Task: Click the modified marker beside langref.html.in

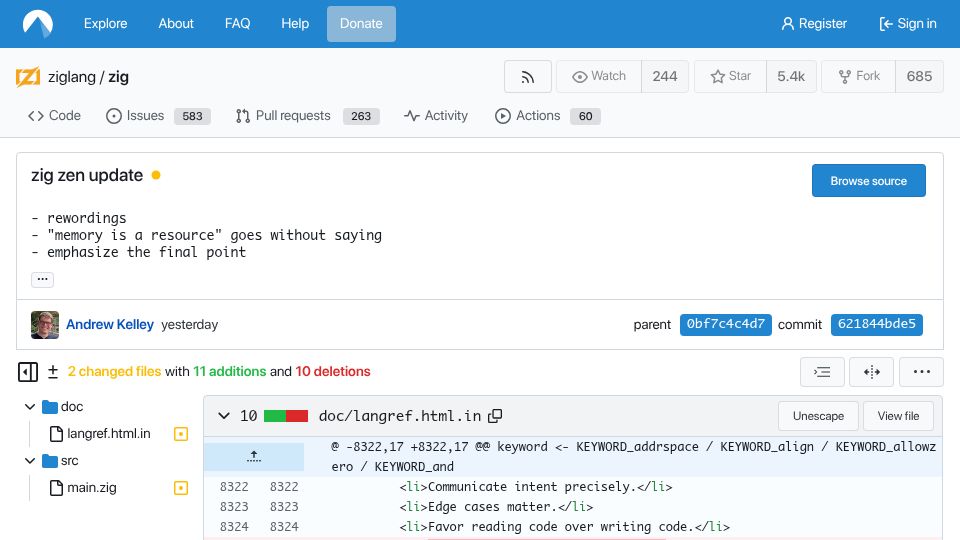Action: (x=181, y=434)
